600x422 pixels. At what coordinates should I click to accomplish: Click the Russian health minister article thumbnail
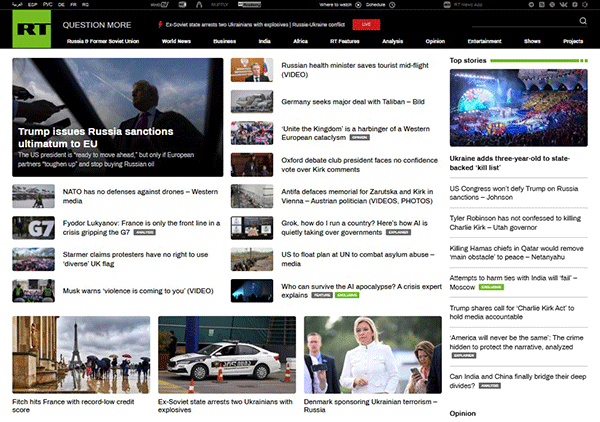tap(252, 70)
